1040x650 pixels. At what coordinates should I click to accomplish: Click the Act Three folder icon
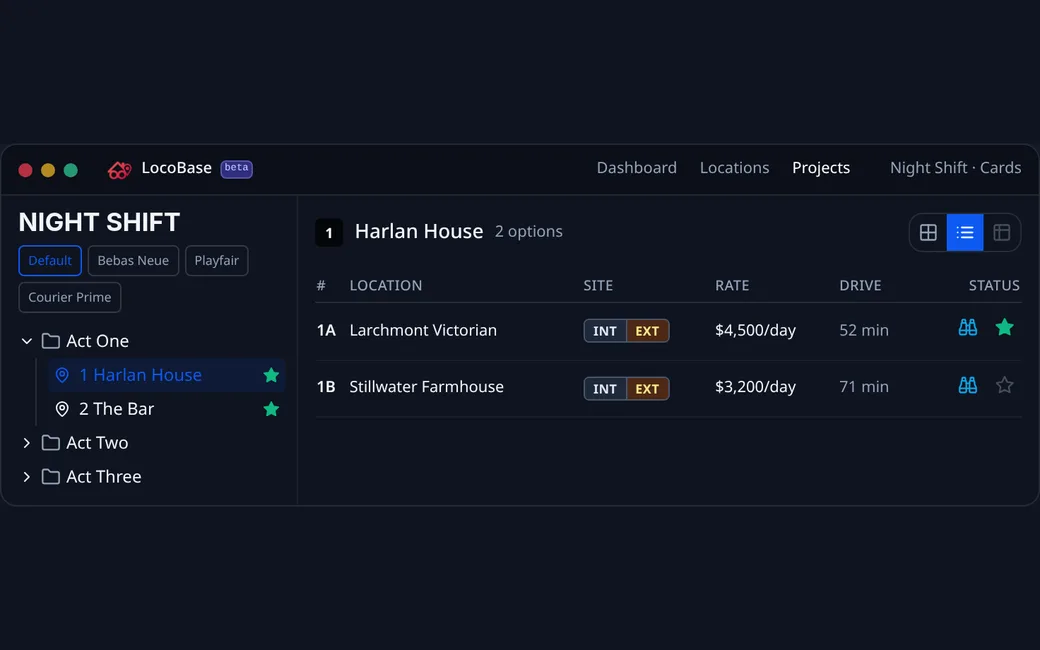50,476
